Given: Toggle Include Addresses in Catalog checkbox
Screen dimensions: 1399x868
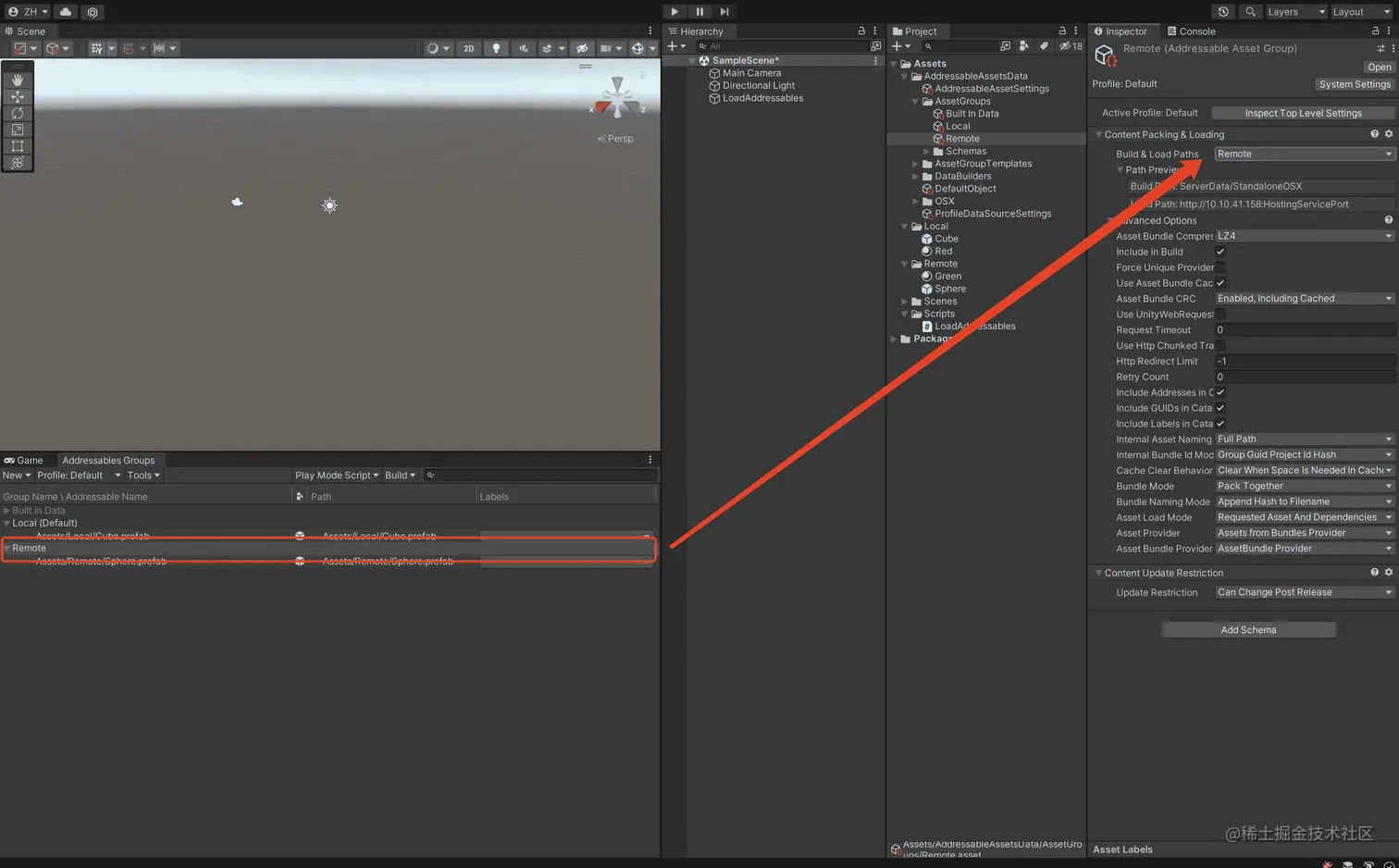Looking at the screenshot, I should pos(1220,392).
